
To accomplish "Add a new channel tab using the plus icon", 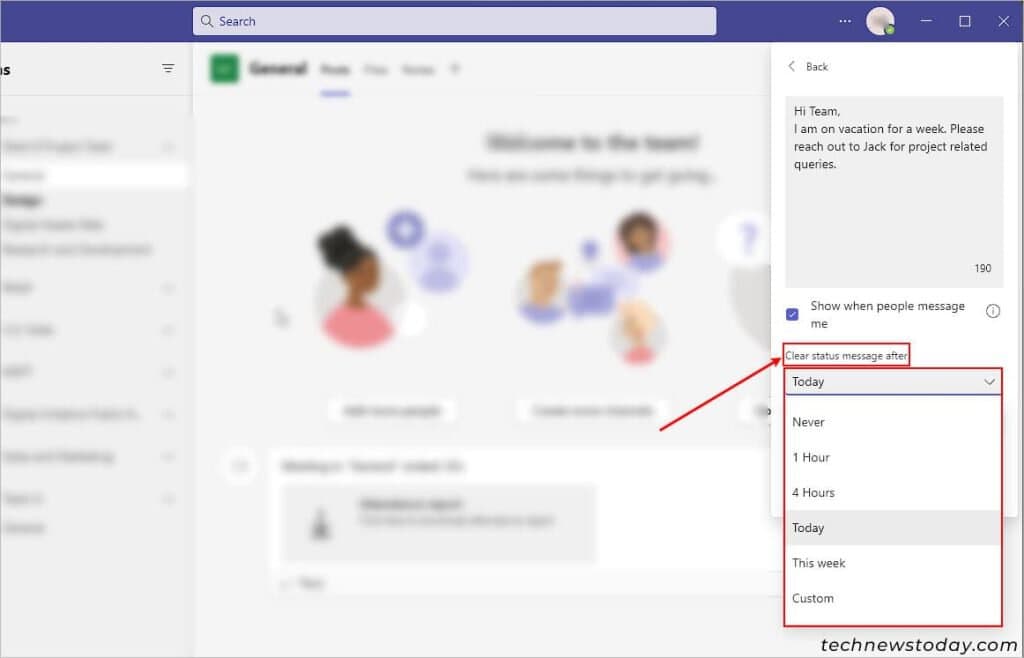I will (455, 69).
